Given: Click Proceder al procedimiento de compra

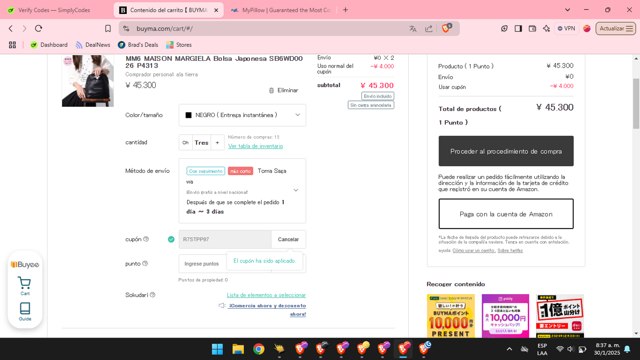Looking at the screenshot, I should point(506,151).
